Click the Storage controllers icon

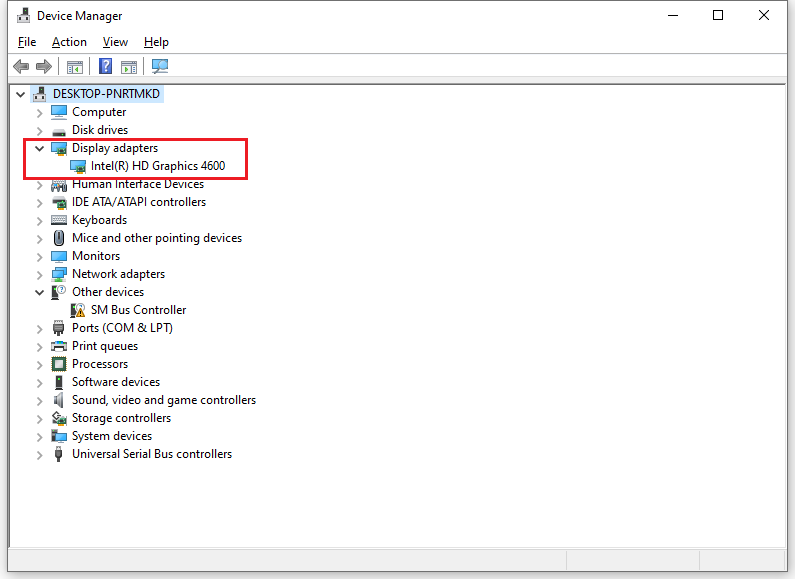pos(59,418)
